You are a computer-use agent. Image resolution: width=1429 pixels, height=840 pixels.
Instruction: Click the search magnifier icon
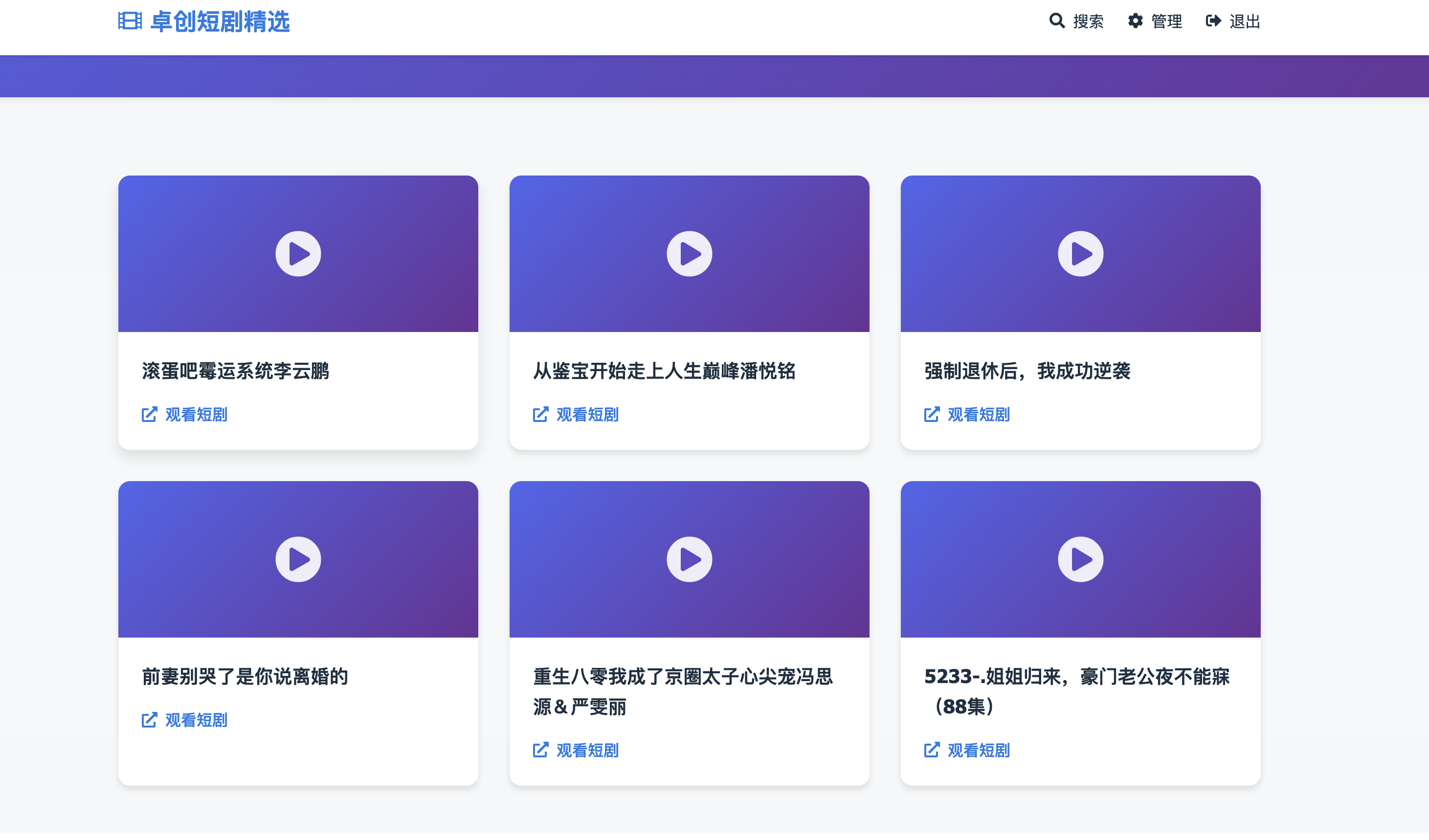[1057, 21]
